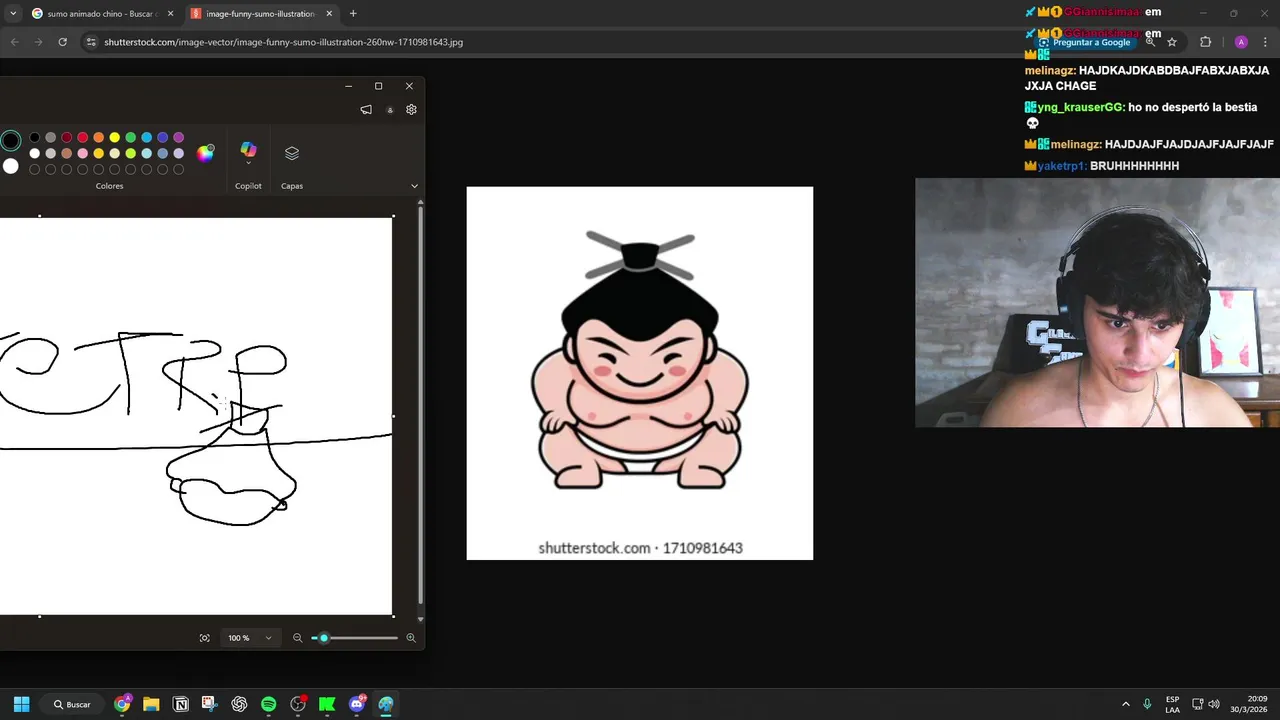Click the zoom out magnifier in Paint
The height and width of the screenshot is (720, 1280).
297,638
